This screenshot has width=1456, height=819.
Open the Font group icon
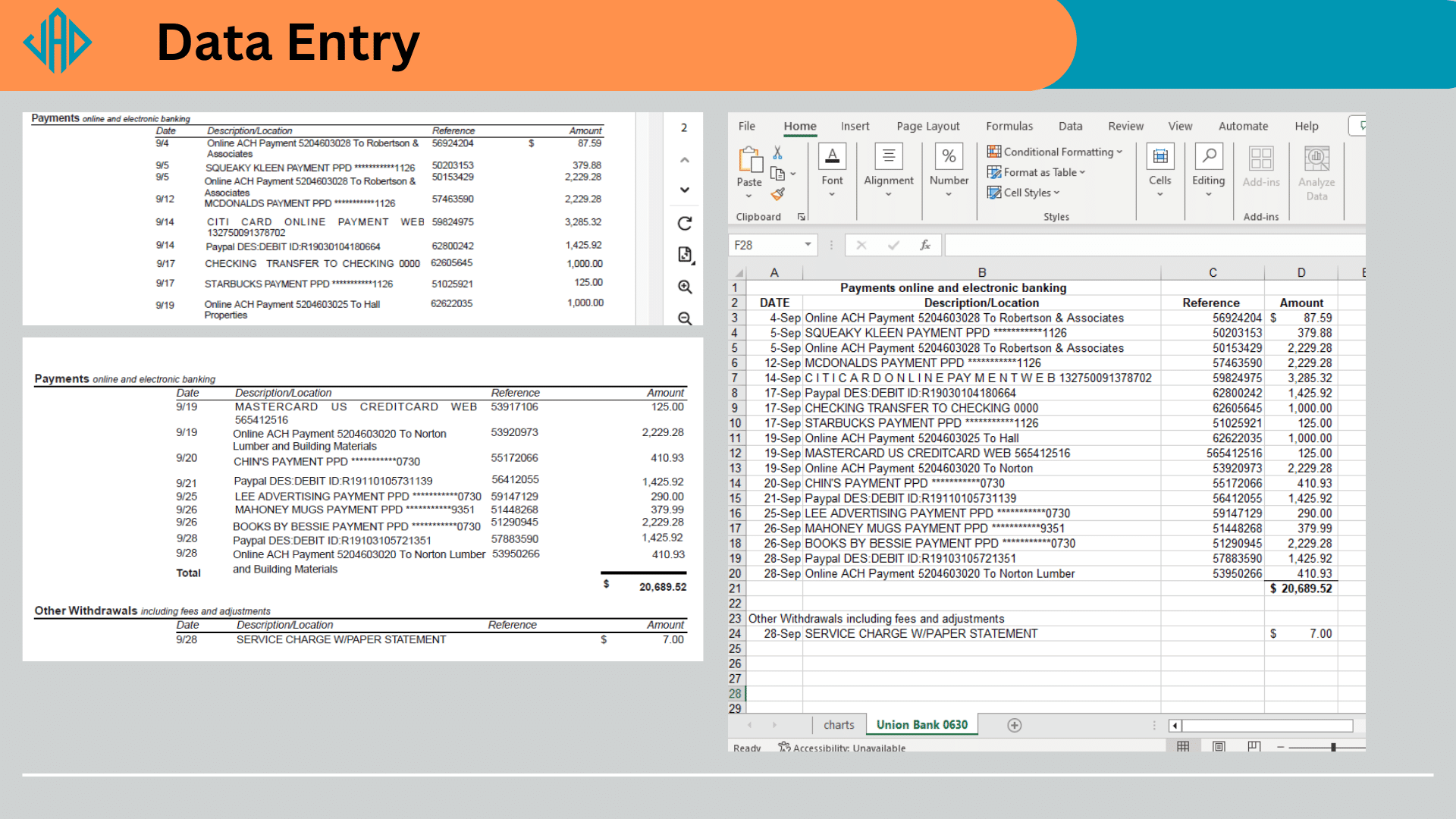click(832, 157)
